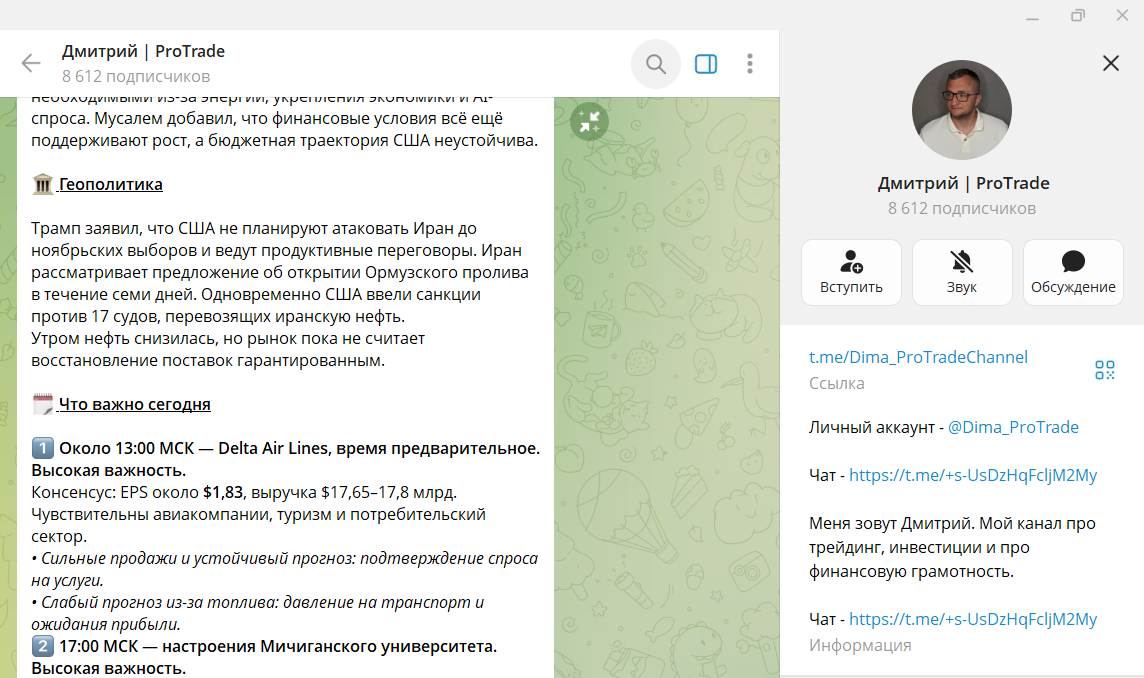Close the channel info panel
The image size is (1144, 678).
(x=1110, y=63)
